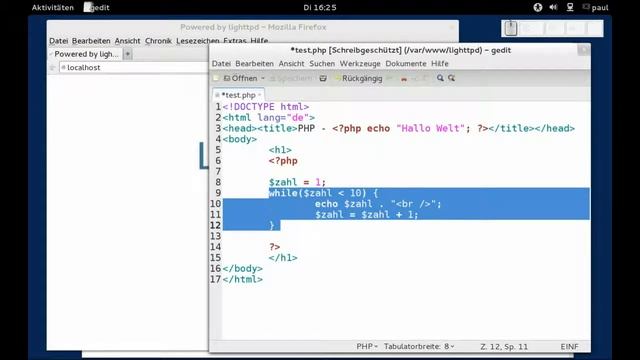640x360 pixels.
Task: Click the $zahl = $zahl + 1; line
Action: click(x=367, y=215)
